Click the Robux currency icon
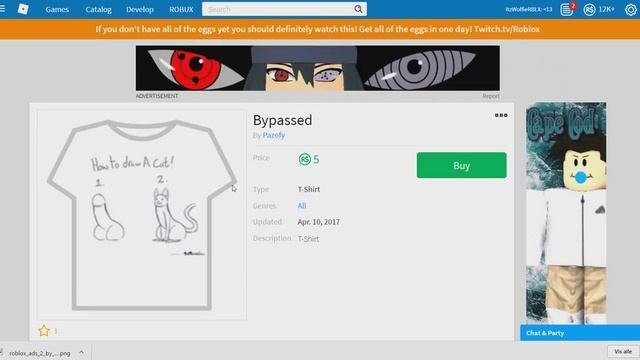 point(589,9)
